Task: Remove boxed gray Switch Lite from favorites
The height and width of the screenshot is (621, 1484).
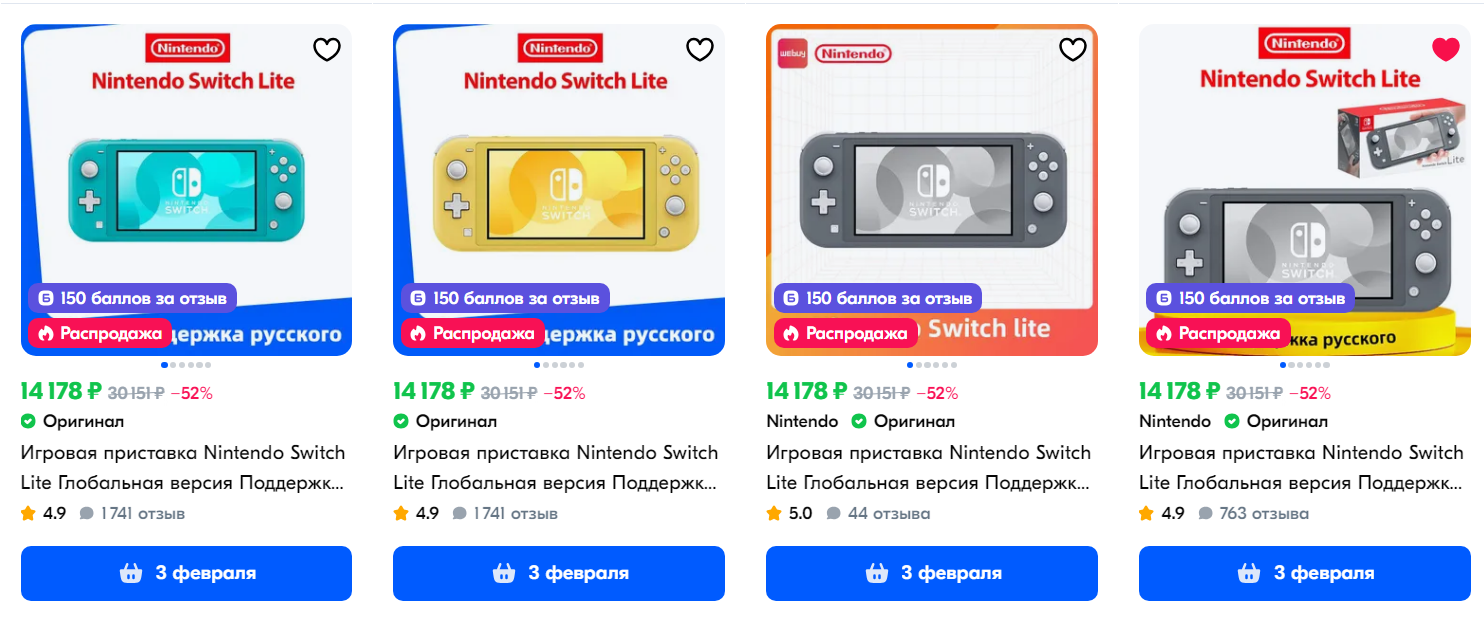Action: pyautogui.click(x=1446, y=49)
